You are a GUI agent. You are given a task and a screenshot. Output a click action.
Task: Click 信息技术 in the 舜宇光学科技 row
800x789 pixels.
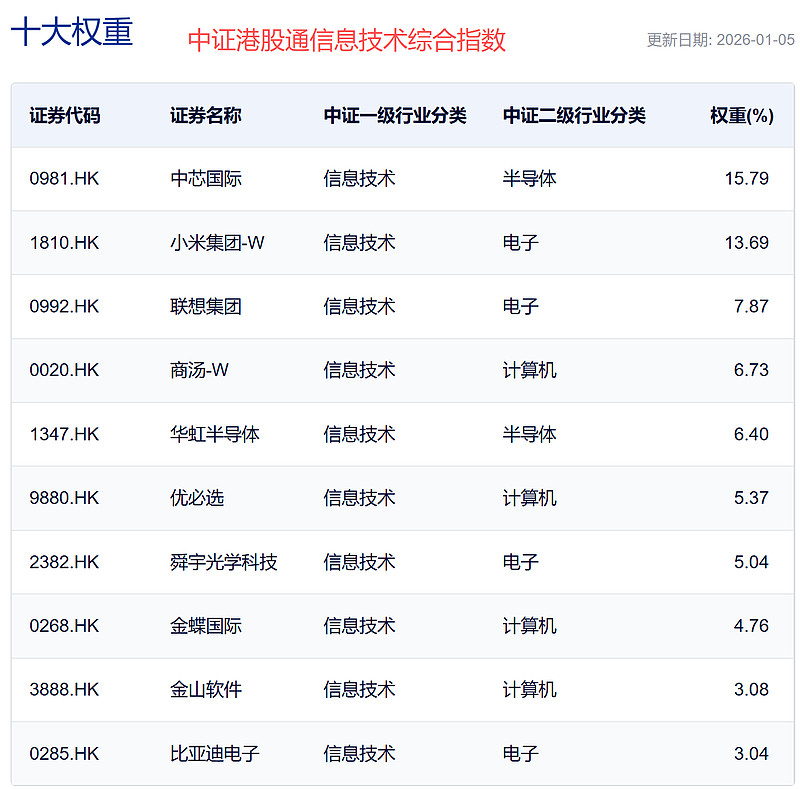(359, 562)
